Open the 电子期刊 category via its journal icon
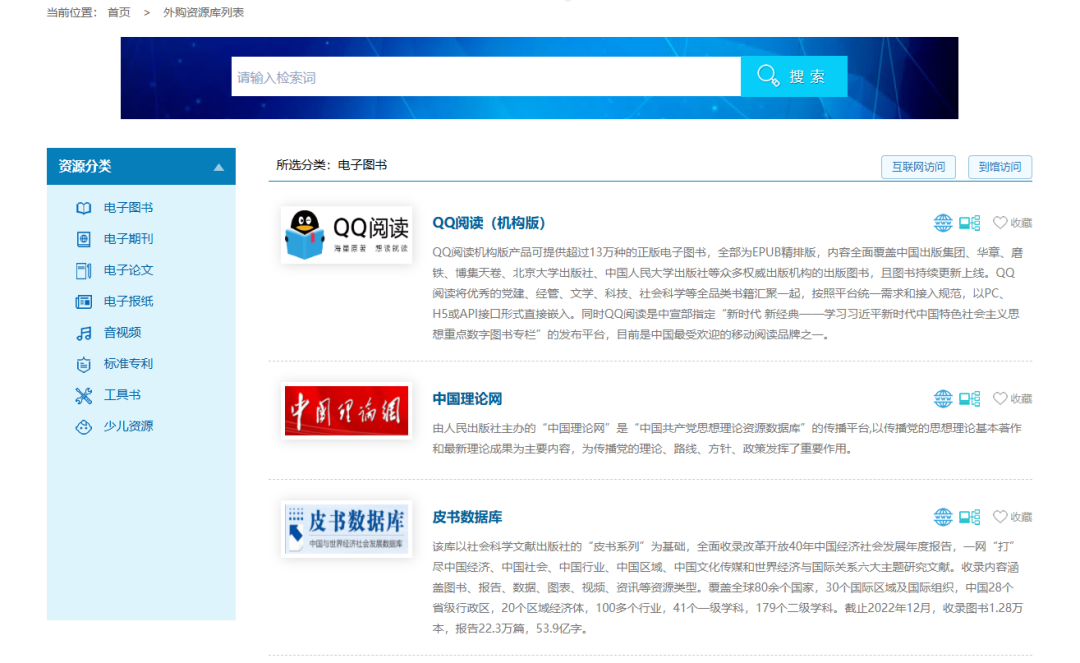 click(84, 239)
